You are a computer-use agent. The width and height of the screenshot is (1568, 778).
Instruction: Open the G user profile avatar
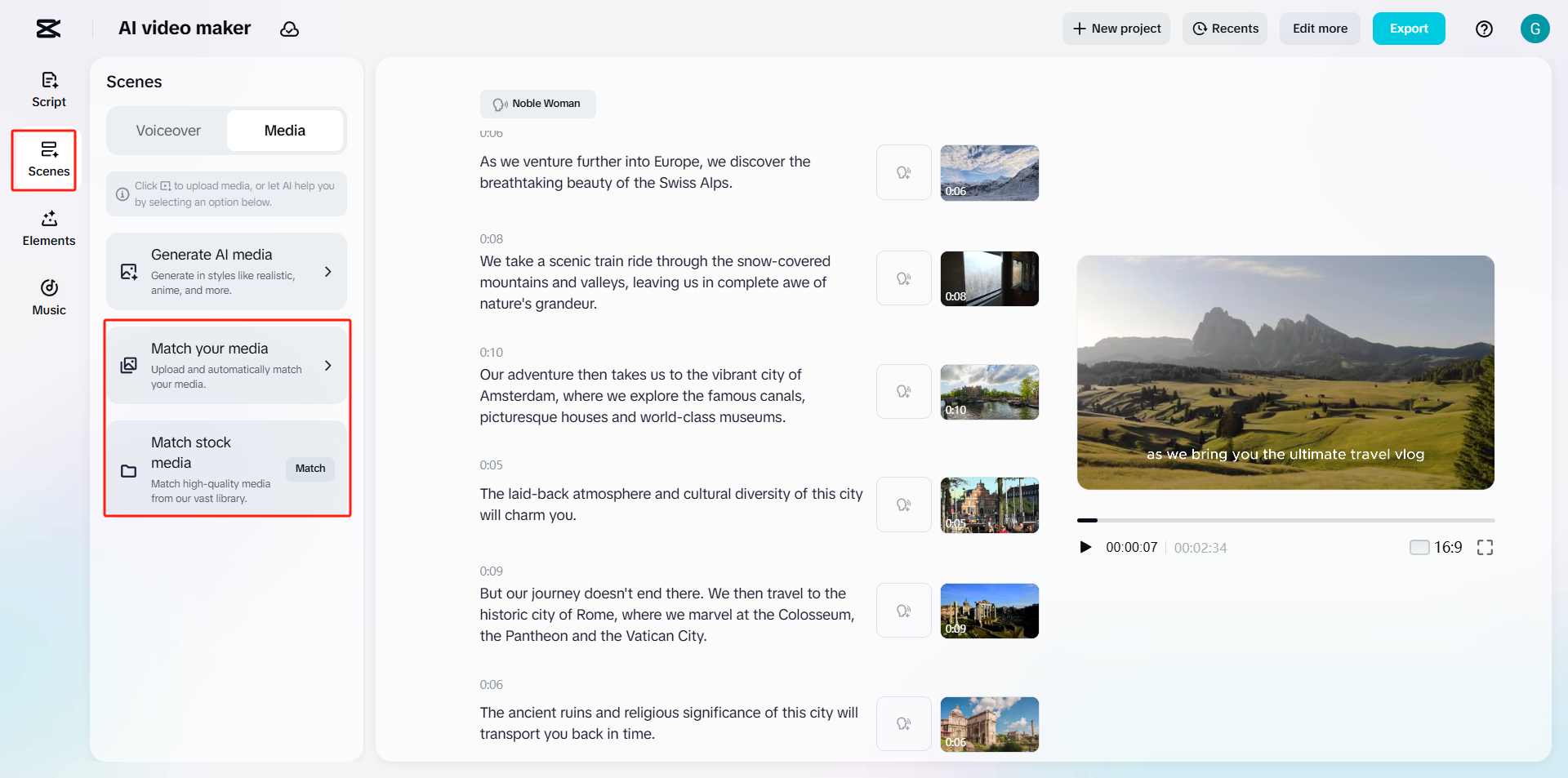(x=1535, y=29)
